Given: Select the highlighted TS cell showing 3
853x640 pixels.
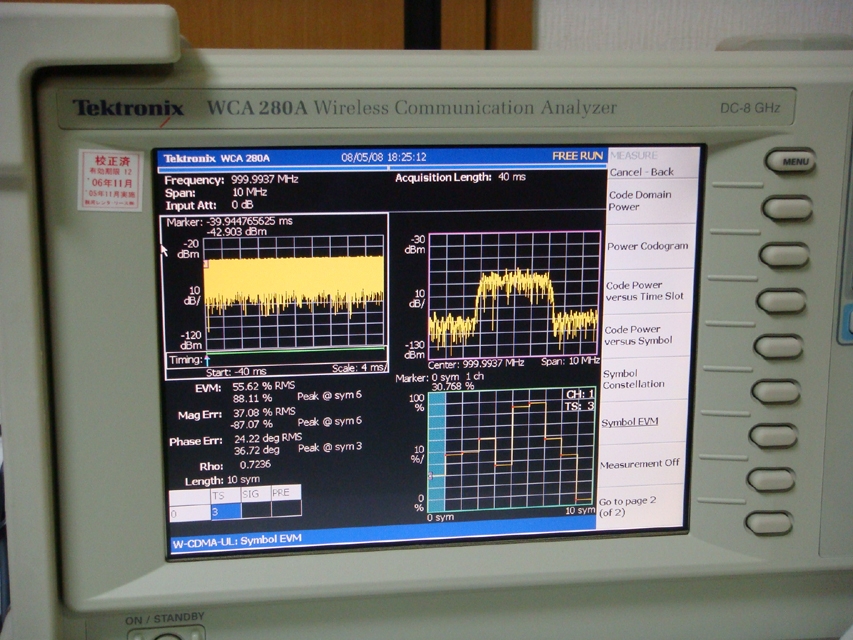Looking at the screenshot, I should point(226,512).
